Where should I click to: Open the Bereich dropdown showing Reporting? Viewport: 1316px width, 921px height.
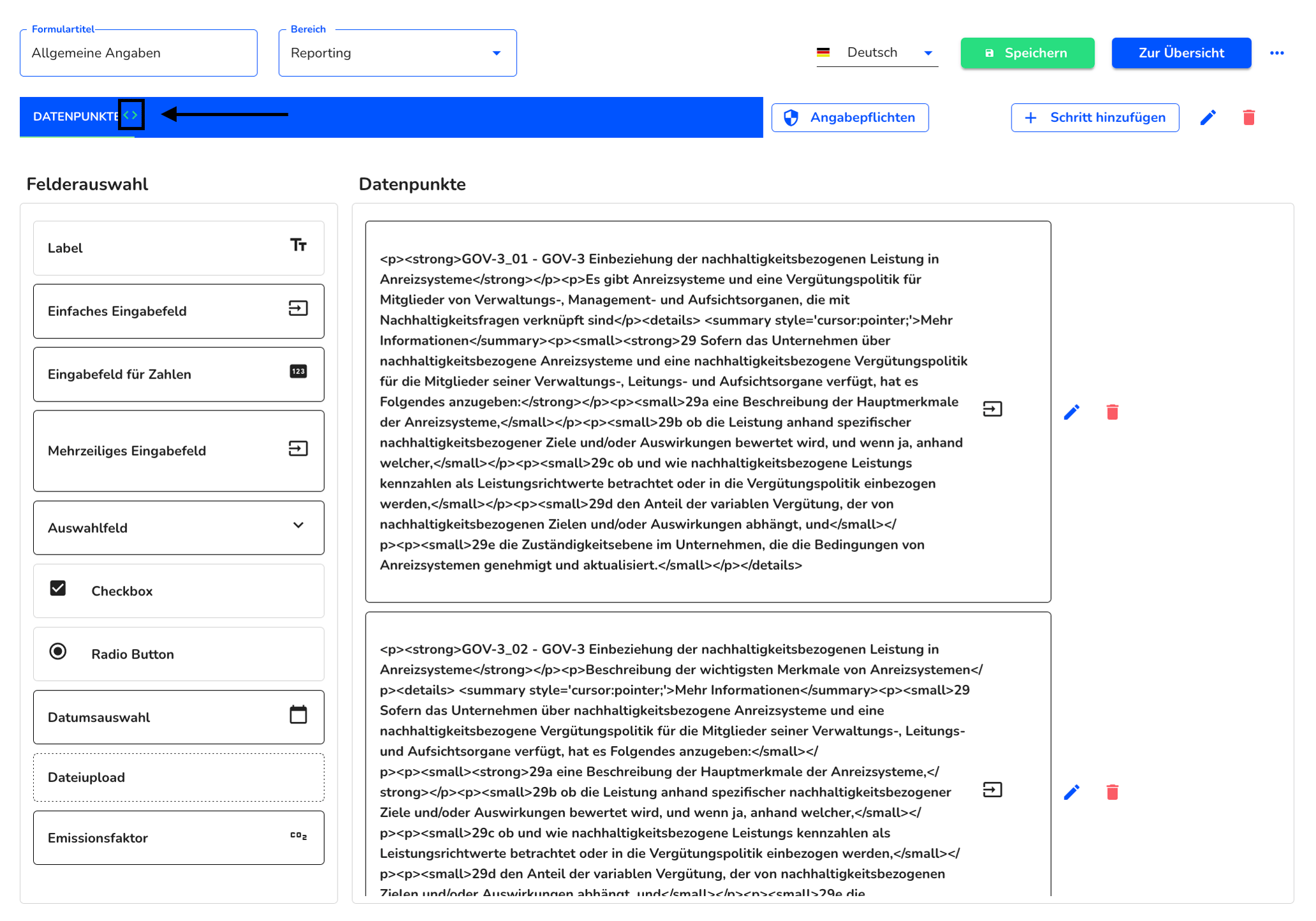398,53
